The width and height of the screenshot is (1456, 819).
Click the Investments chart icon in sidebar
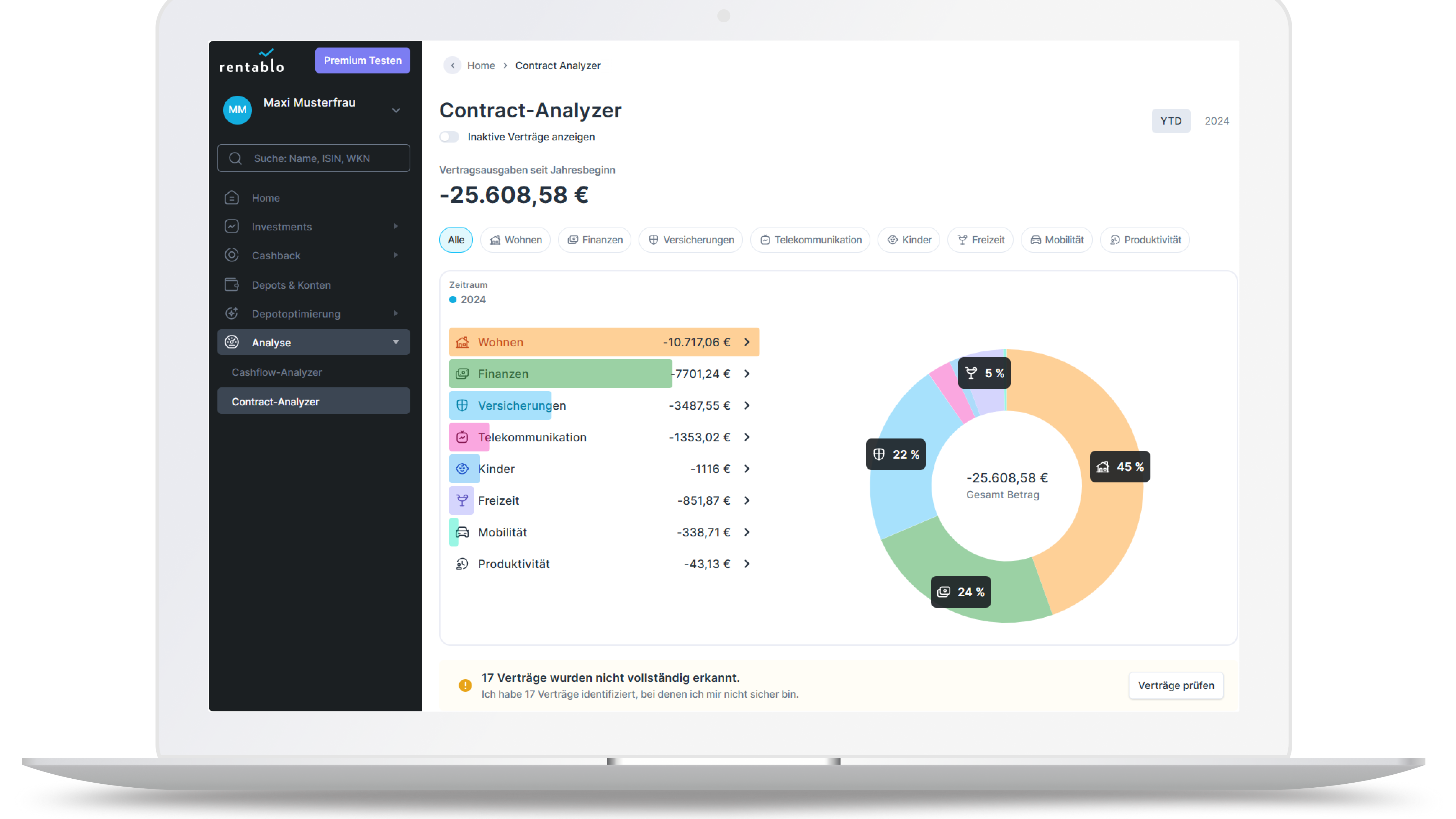[232, 227]
